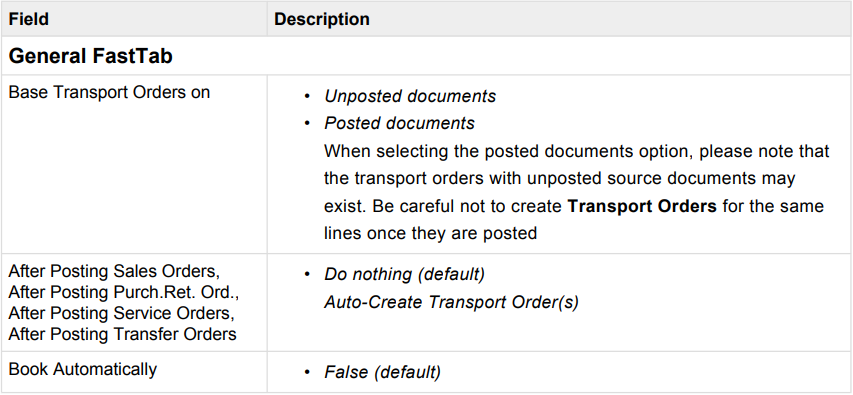Click the bold Transport Orders text

click(641, 206)
